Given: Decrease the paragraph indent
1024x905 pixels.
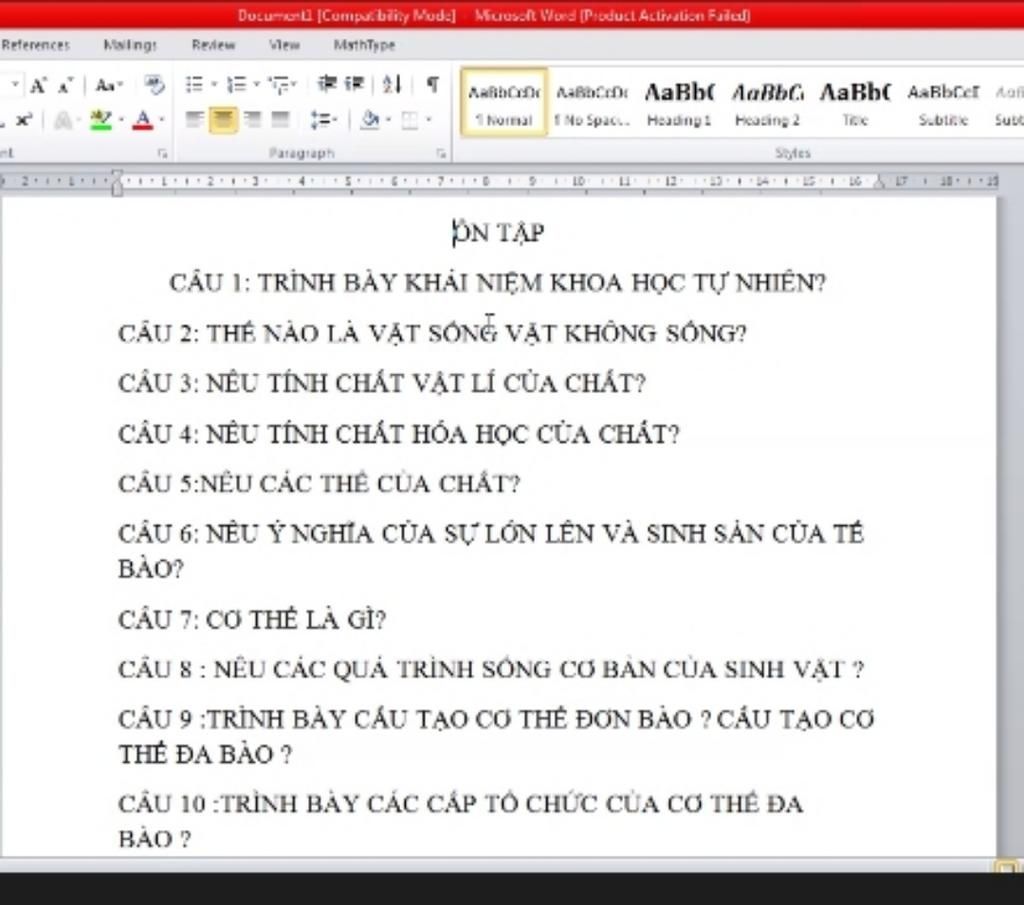Looking at the screenshot, I should pos(327,84).
